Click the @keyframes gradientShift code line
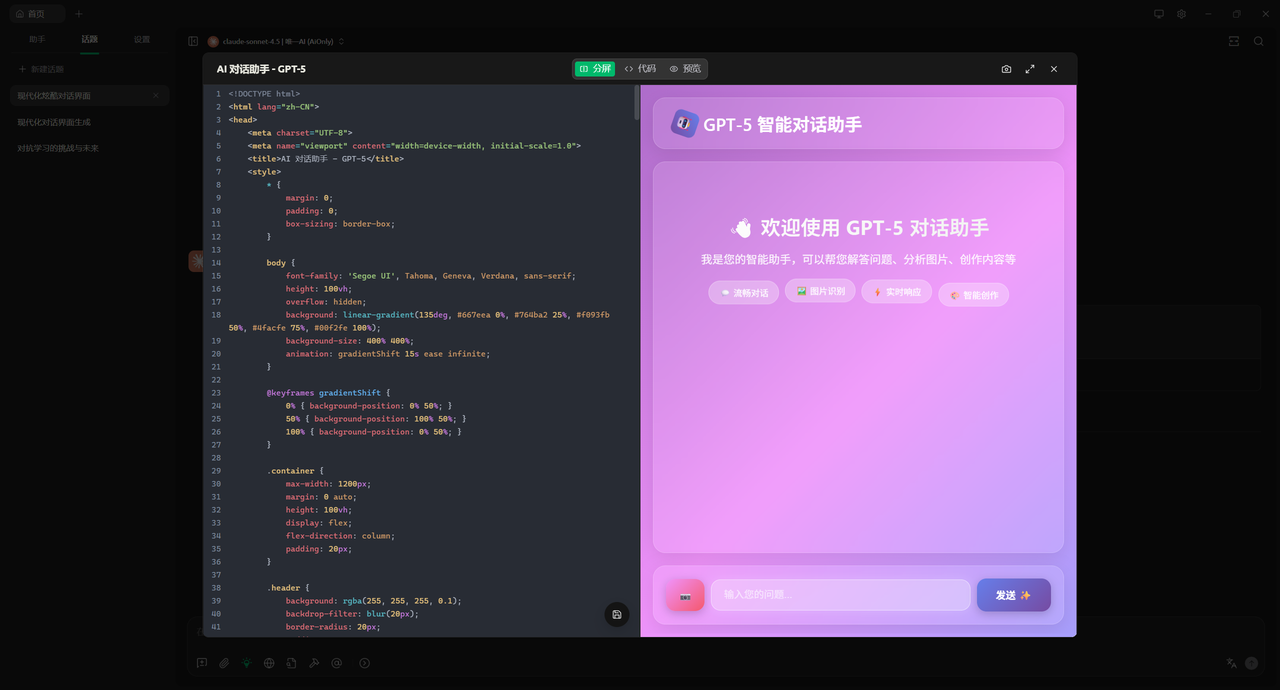The image size is (1280, 690). coord(329,393)
